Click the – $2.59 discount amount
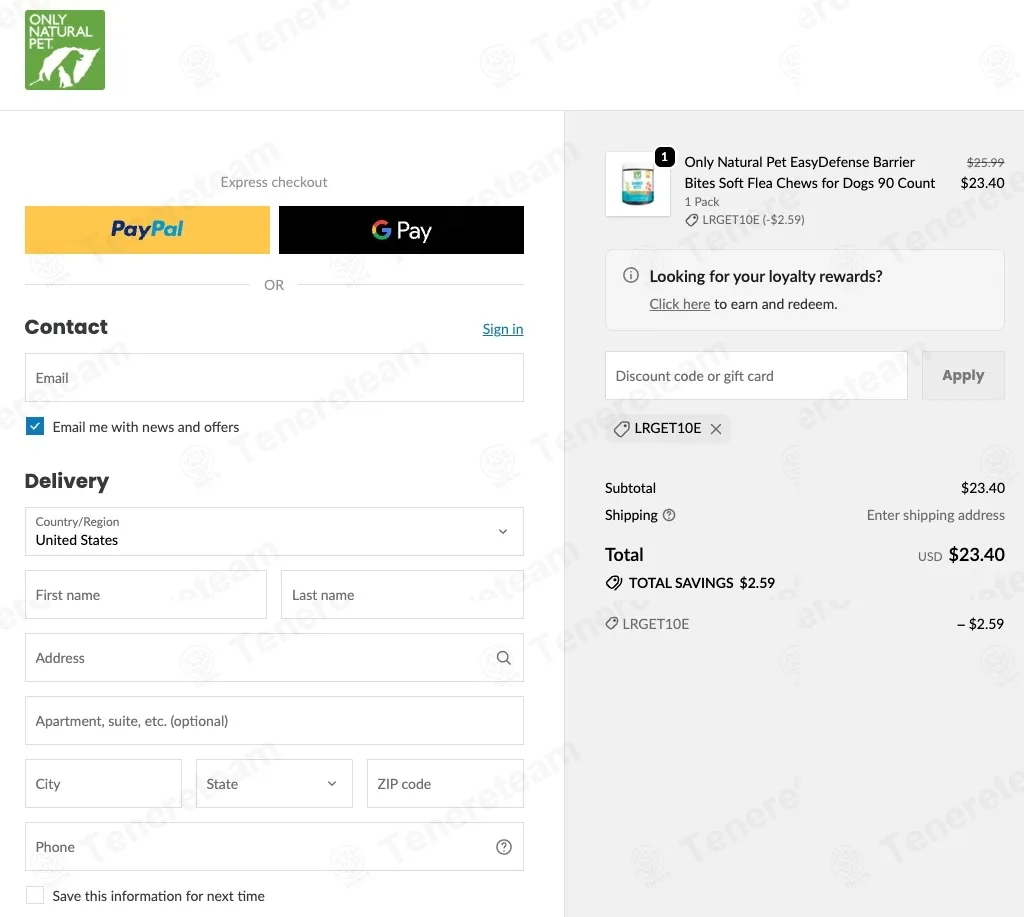The width and height of the screenshot is (1024, 917). (x=980, y=624)
